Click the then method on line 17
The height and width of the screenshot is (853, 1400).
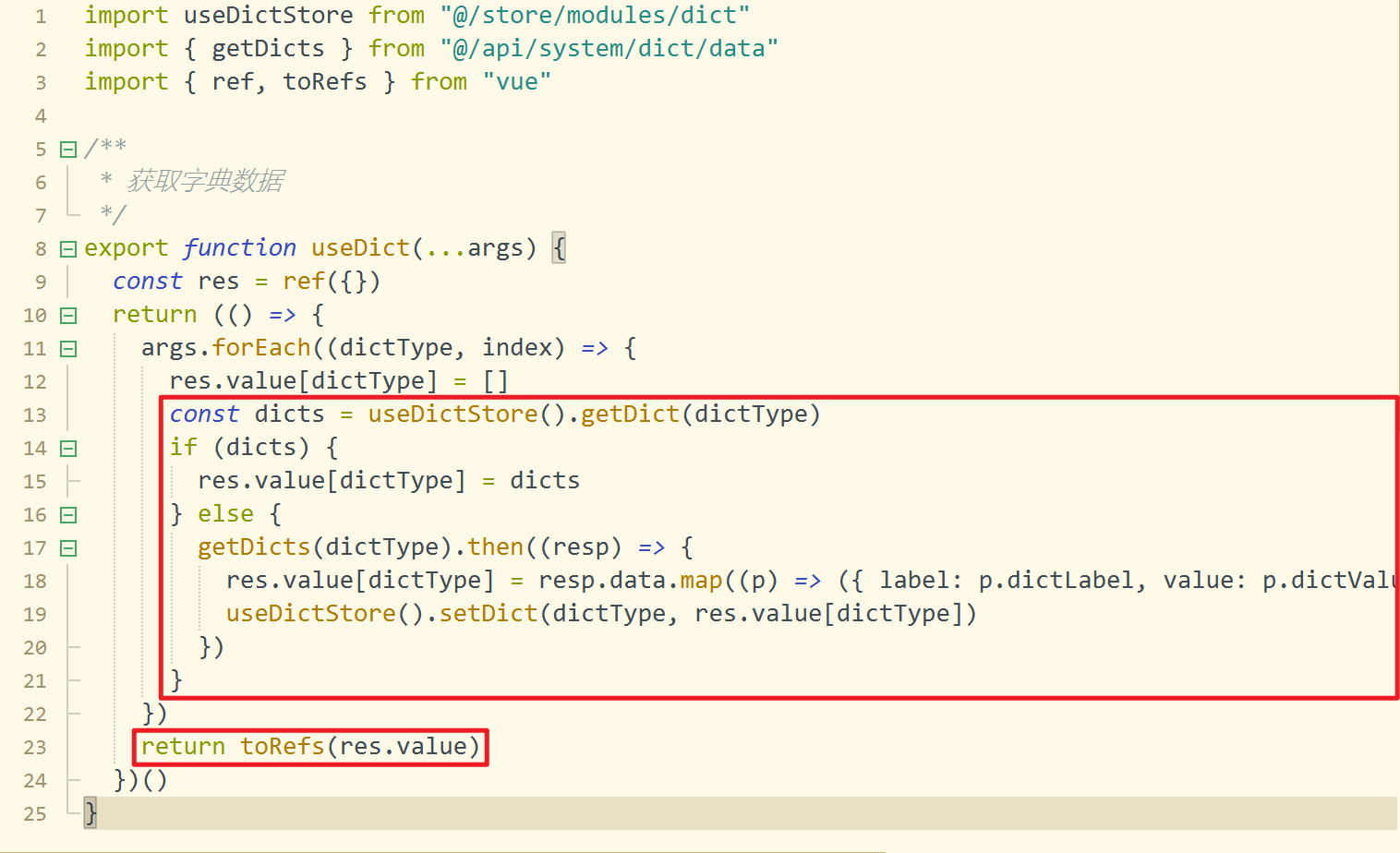(x=495, y=547)
